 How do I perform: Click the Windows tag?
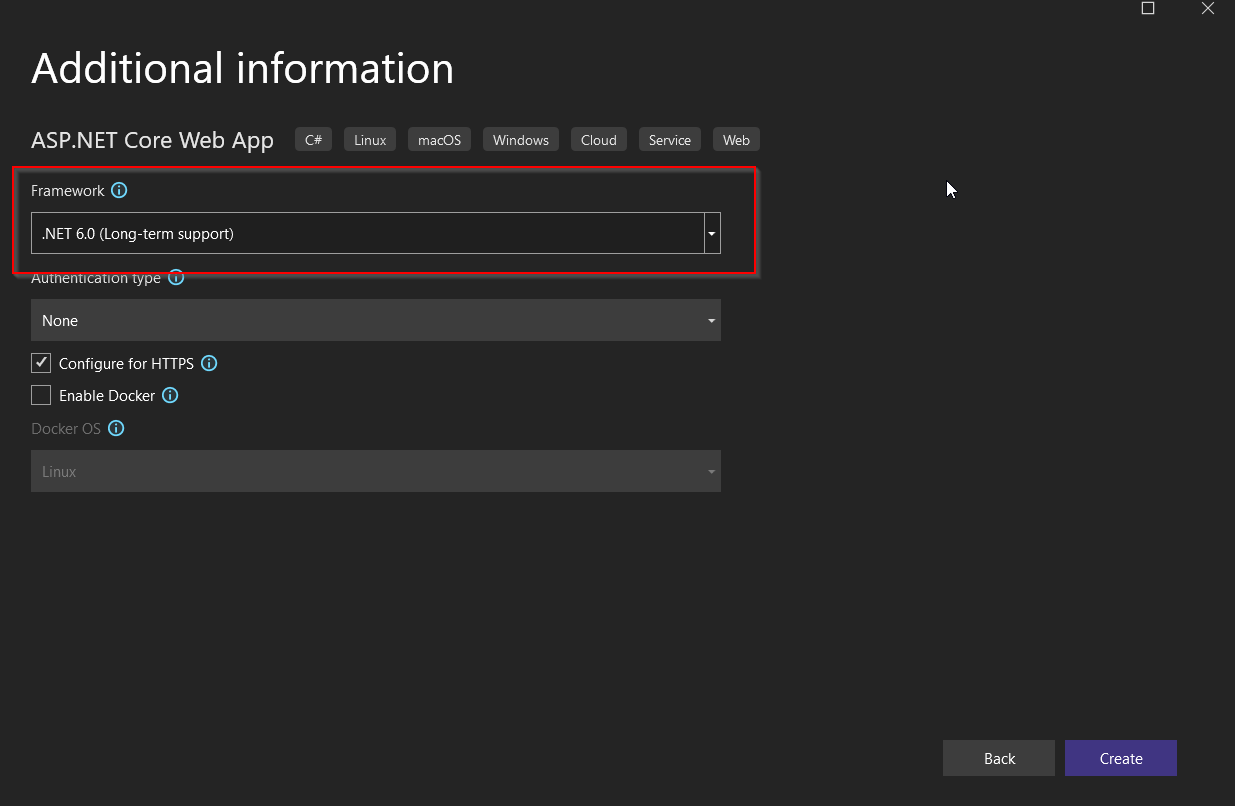520,140
